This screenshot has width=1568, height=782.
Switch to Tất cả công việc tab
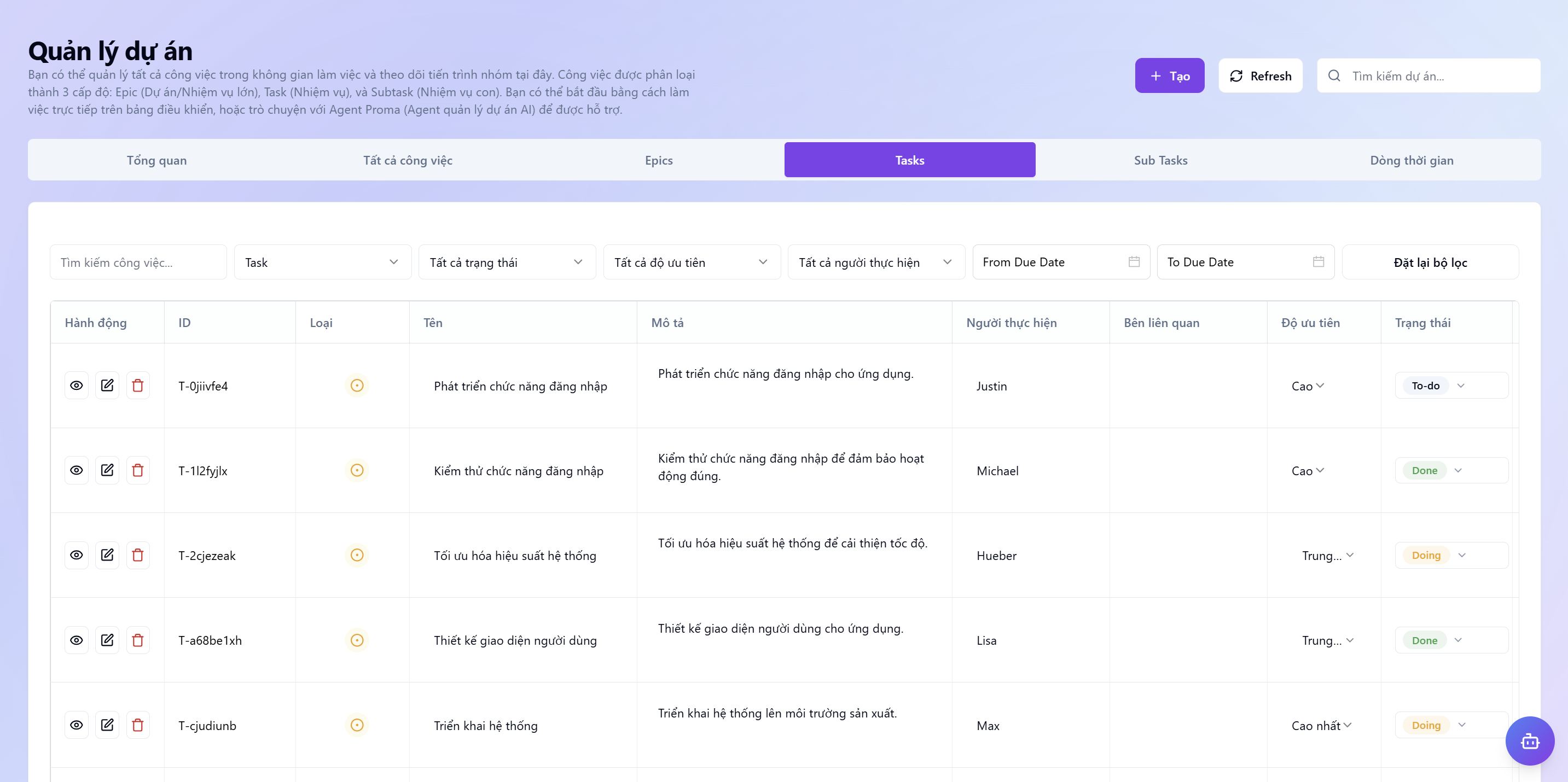(408, 160)
